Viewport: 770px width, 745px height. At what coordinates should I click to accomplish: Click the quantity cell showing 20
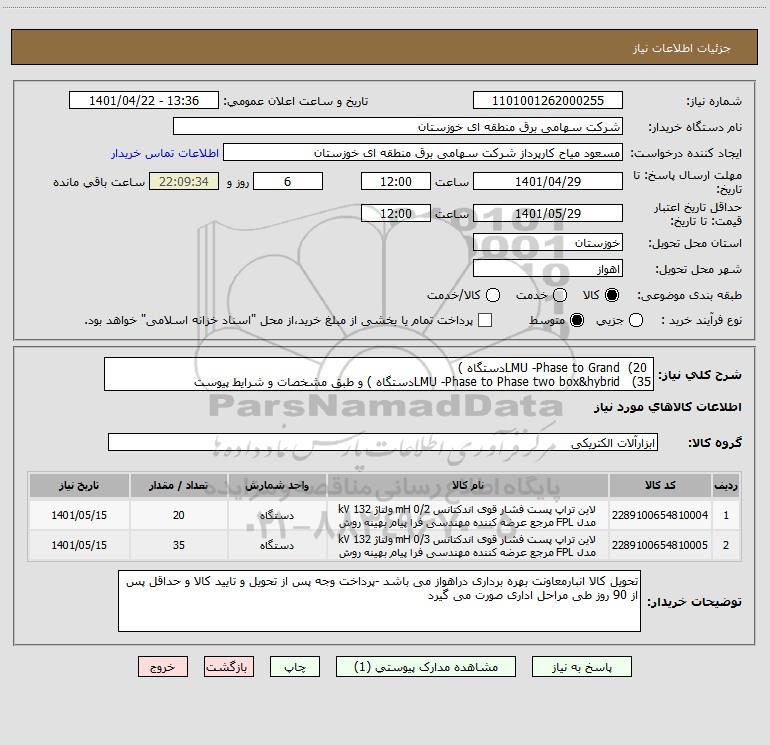coord(178,515)
